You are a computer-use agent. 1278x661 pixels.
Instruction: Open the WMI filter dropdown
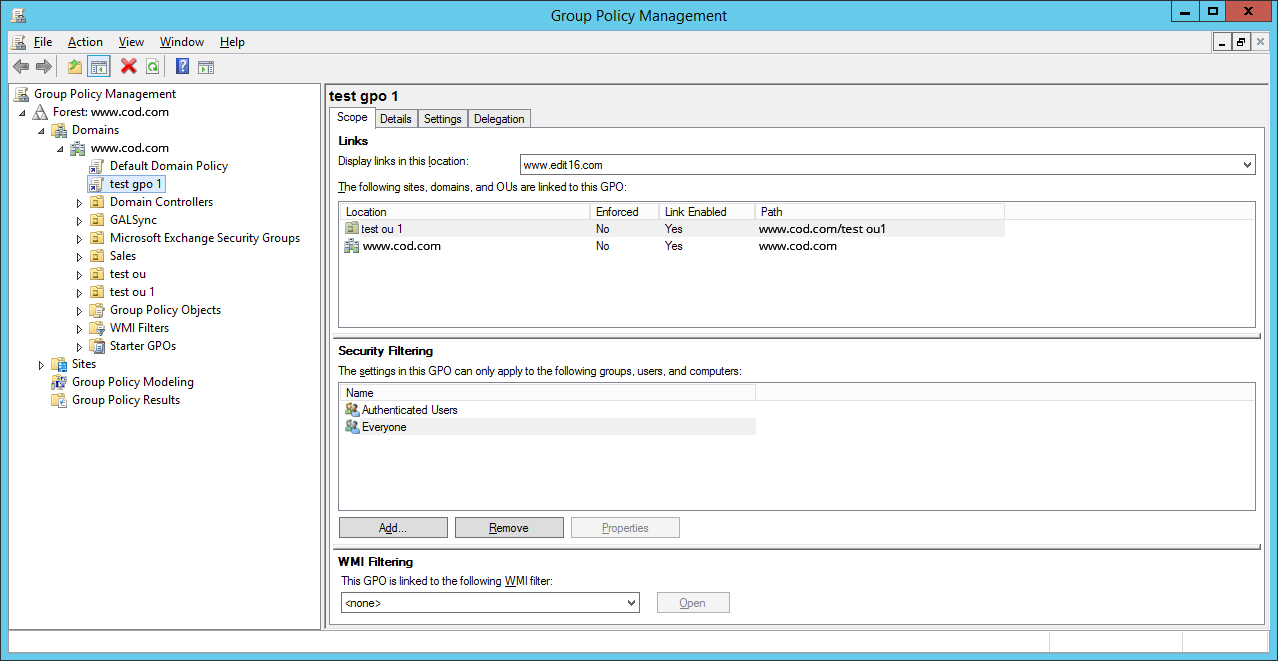(x=631, y=603)
